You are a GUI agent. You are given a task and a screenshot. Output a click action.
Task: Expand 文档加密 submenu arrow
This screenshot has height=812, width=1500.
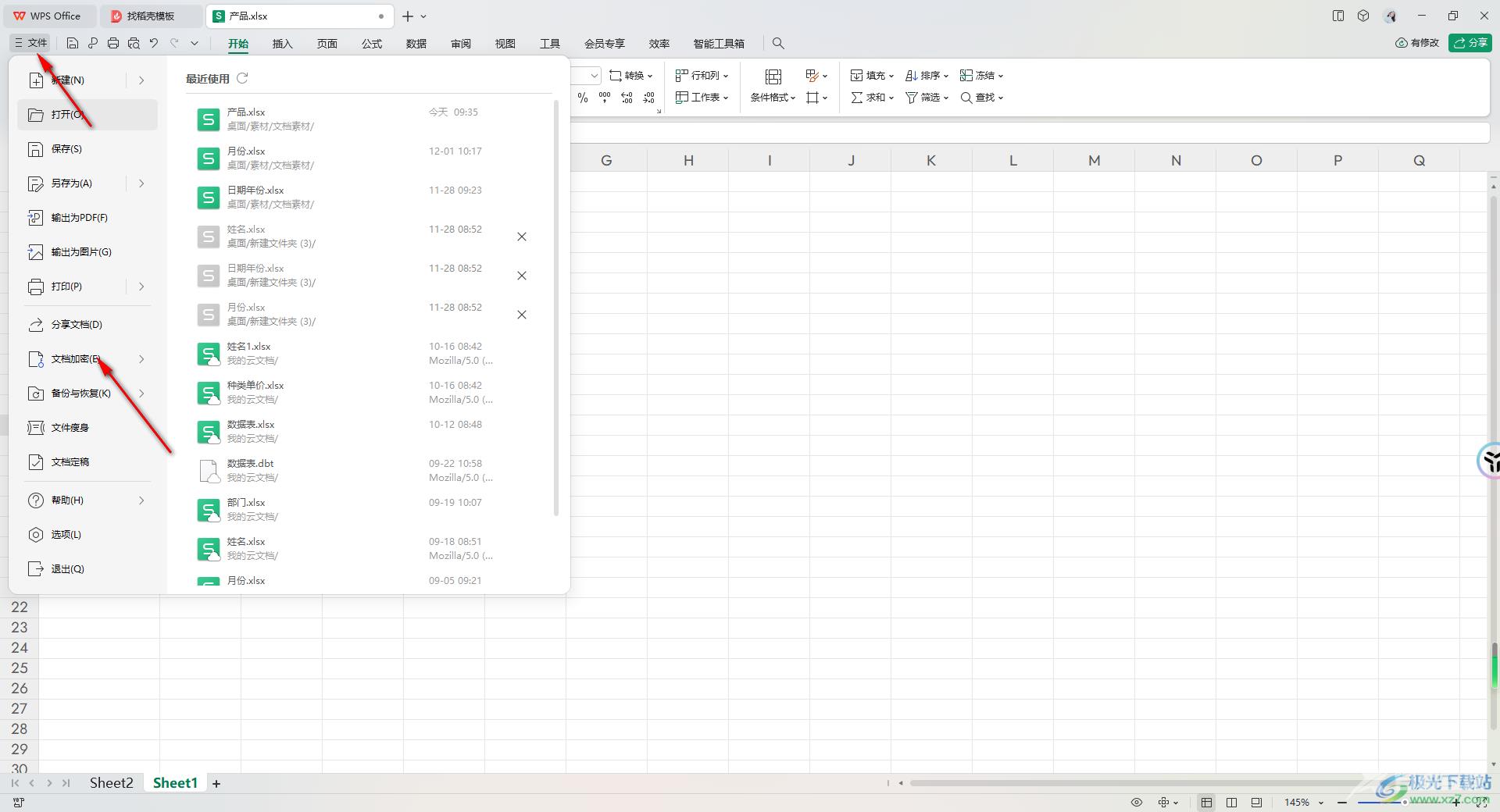click(x=141, y=359)
